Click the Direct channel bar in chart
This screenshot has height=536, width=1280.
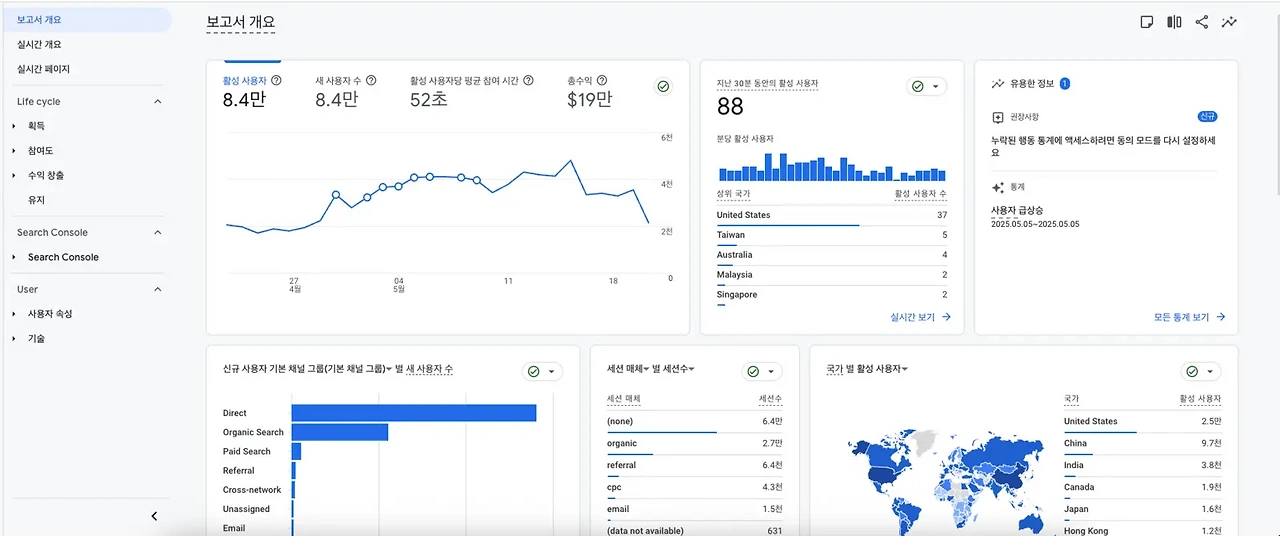tap(414, 413)
